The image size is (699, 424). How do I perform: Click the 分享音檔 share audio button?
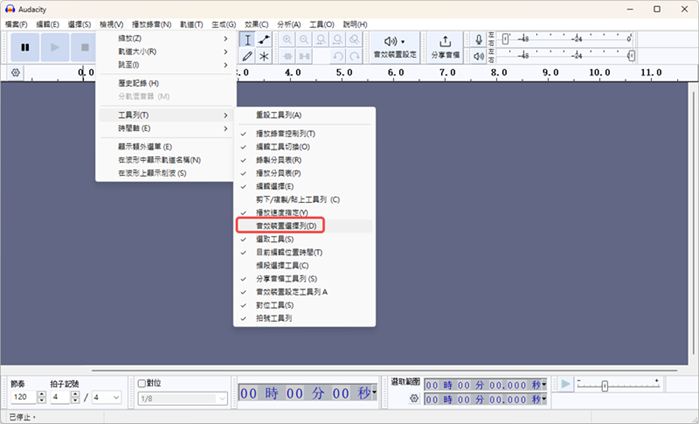click(445, 47)
